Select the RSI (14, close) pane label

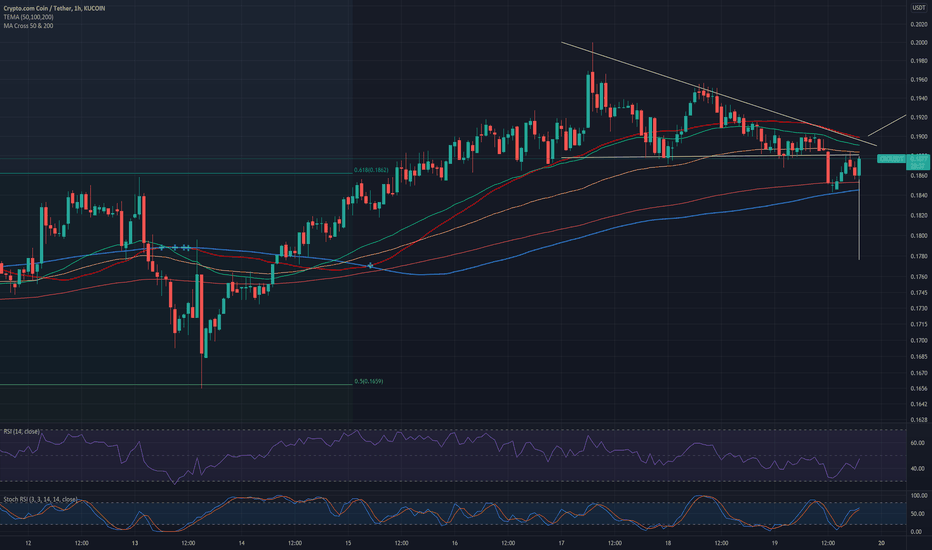click(x=21, y=431)
